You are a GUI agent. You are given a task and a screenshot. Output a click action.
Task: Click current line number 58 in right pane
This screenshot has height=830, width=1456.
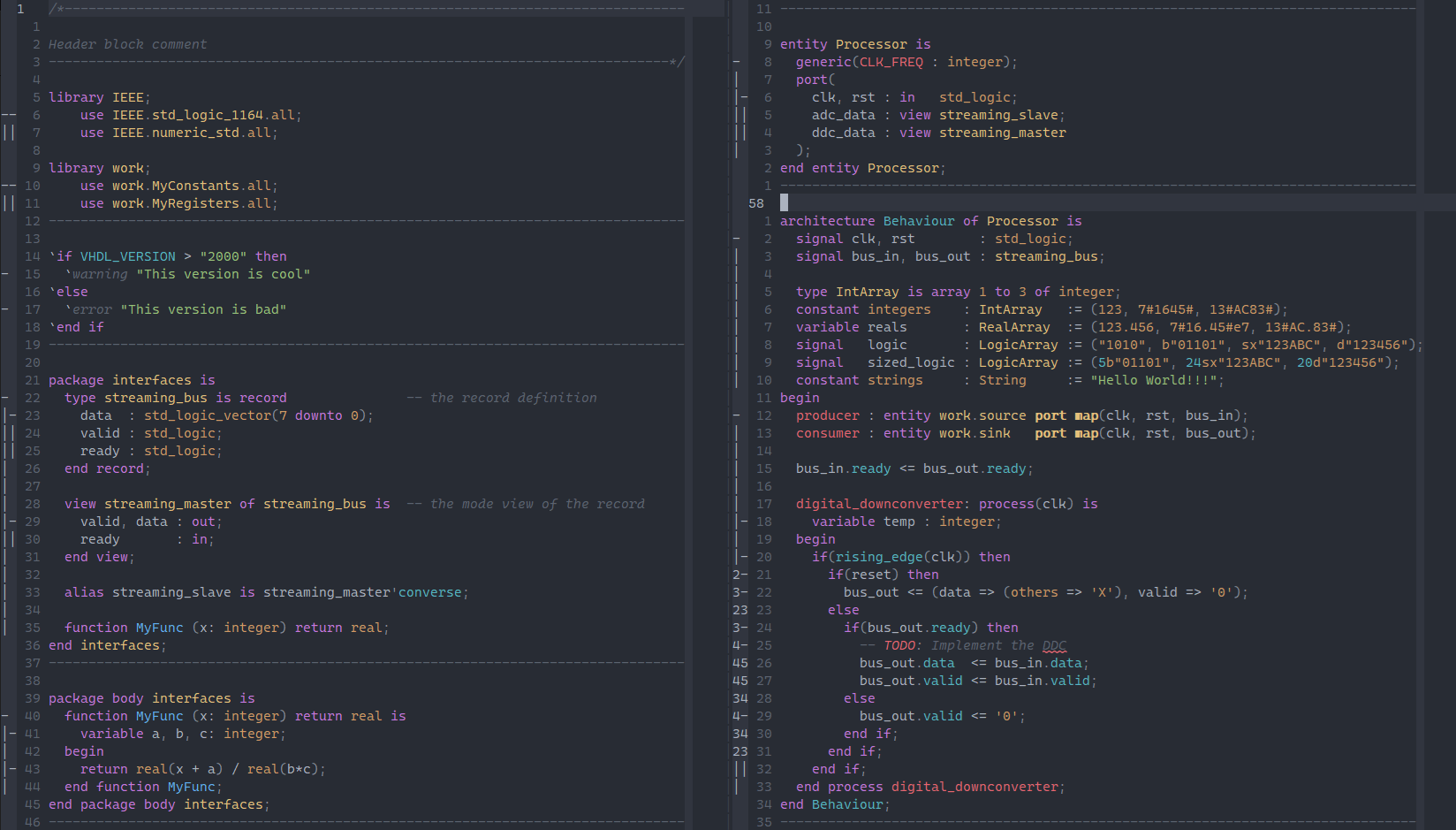pyautogui.click(x=756, y=203)
